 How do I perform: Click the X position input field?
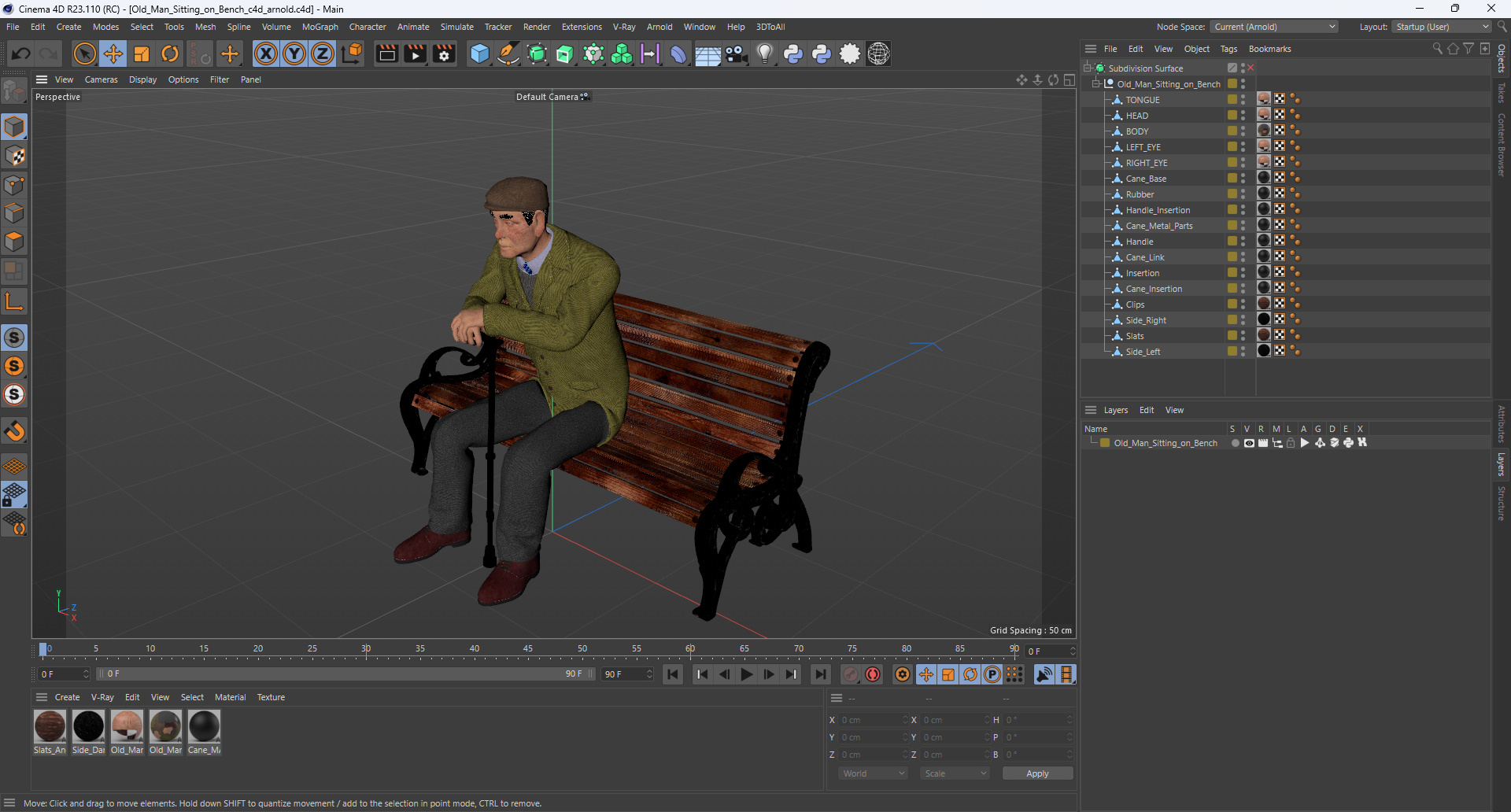(872, 720)
